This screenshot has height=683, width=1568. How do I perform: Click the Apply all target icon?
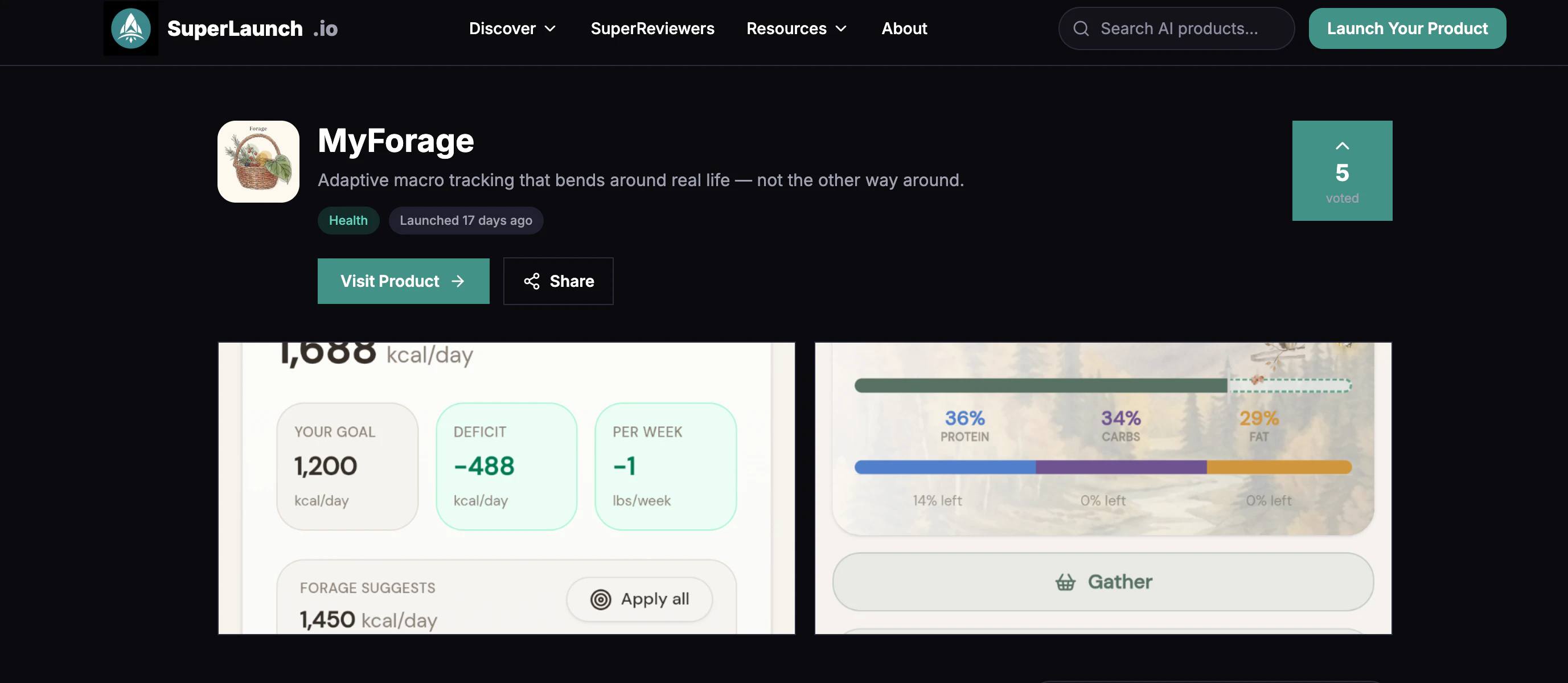click(601, 599)
